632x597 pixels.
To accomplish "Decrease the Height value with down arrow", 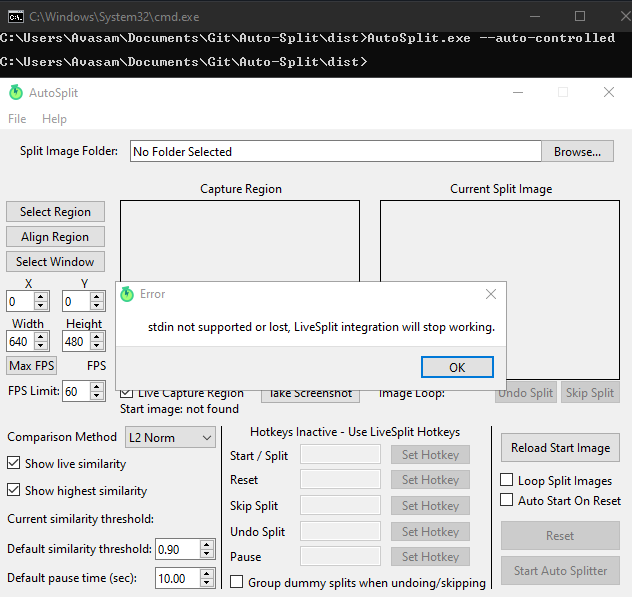I will pyautogui.click(x=97, y=346).
